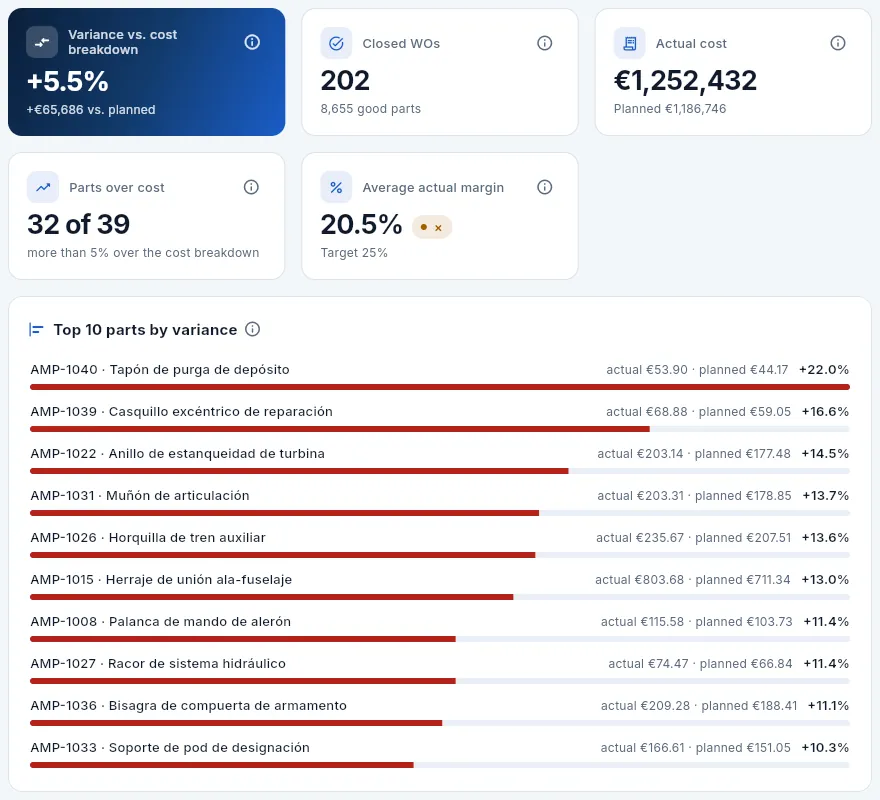Click the +13.0% variance for AMP-1015
The width and height of the screenshot is (880, 800).
coord(825,579)
